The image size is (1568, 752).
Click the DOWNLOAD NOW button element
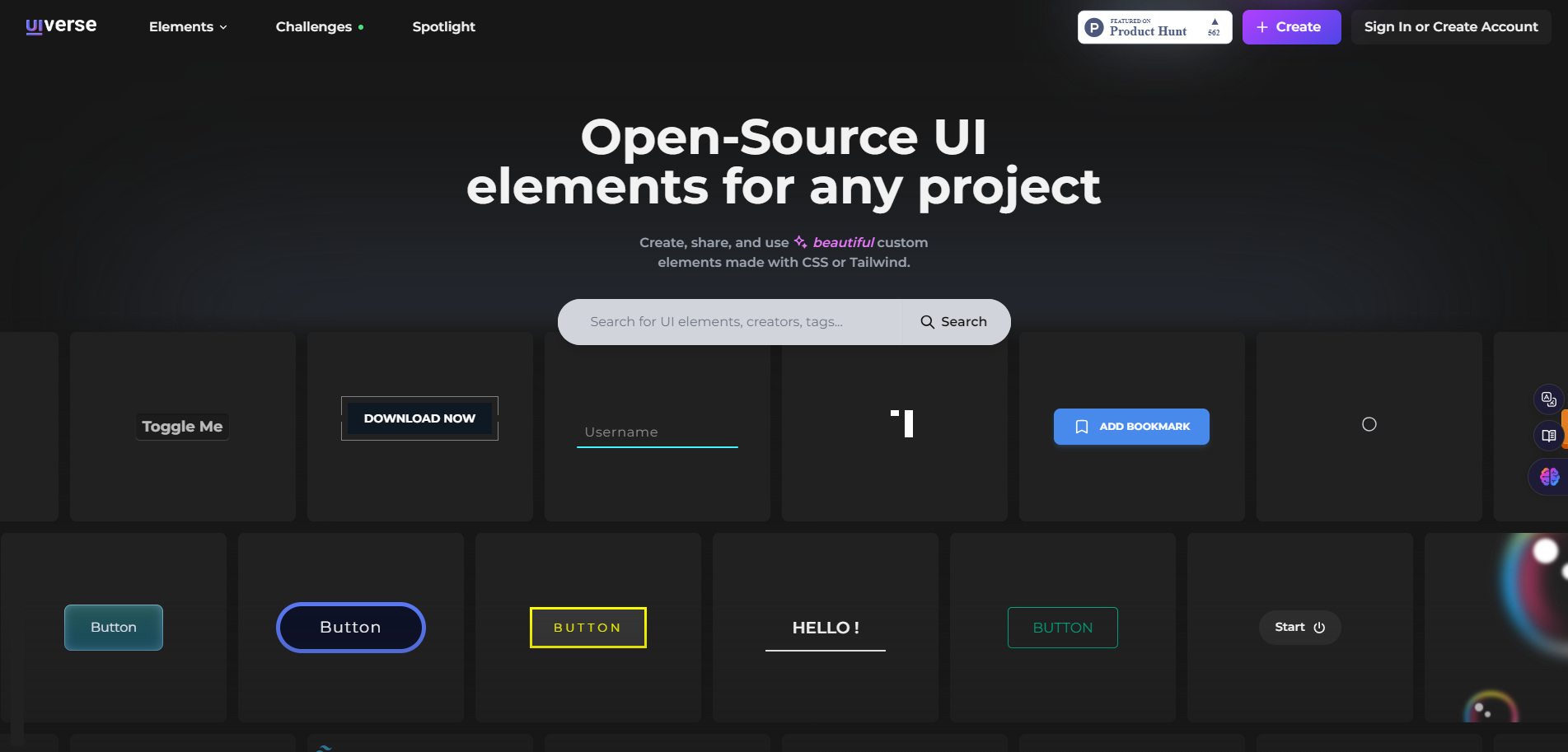(419, 418)
